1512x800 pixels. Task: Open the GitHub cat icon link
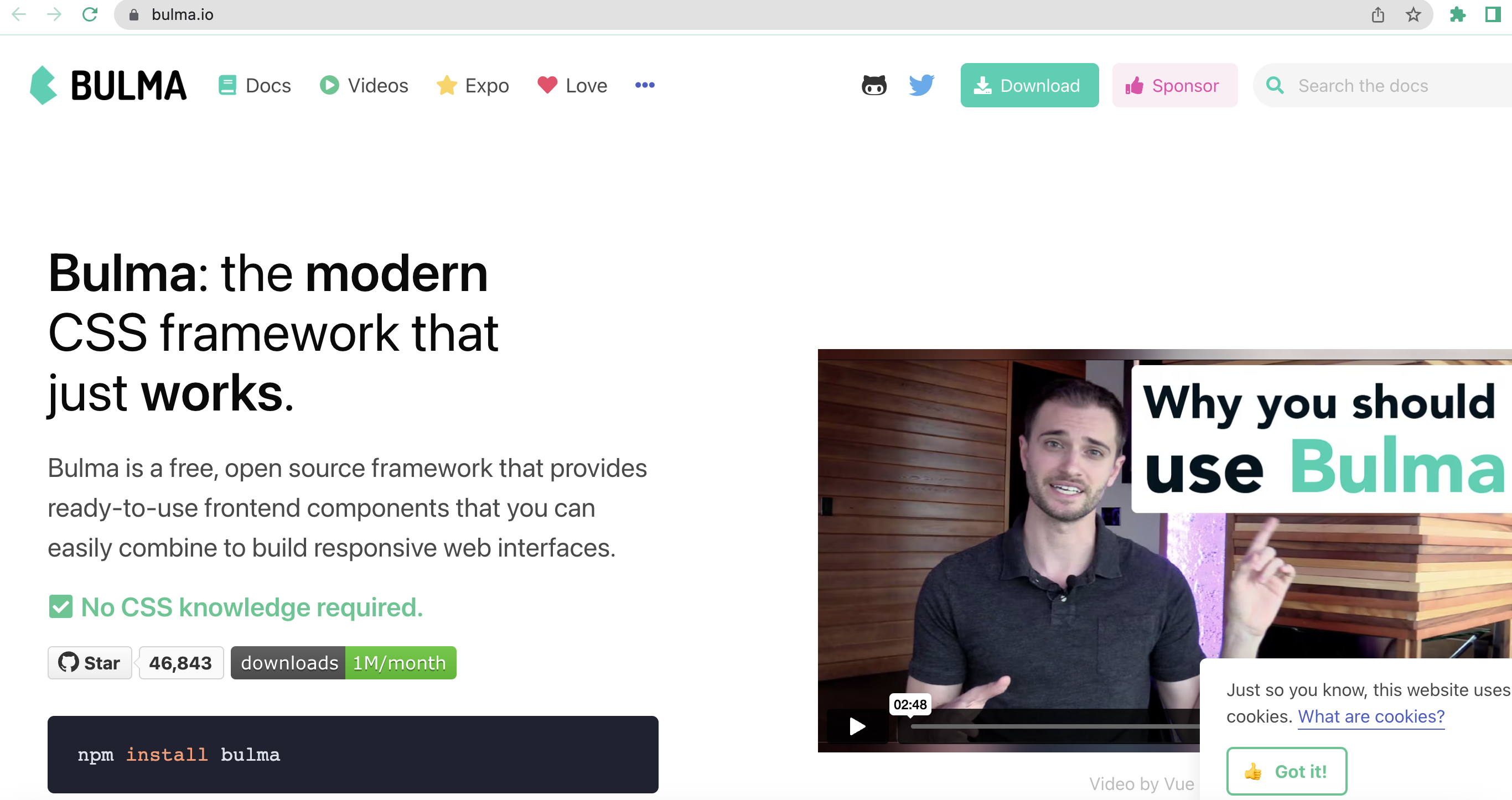click(874, 86)
